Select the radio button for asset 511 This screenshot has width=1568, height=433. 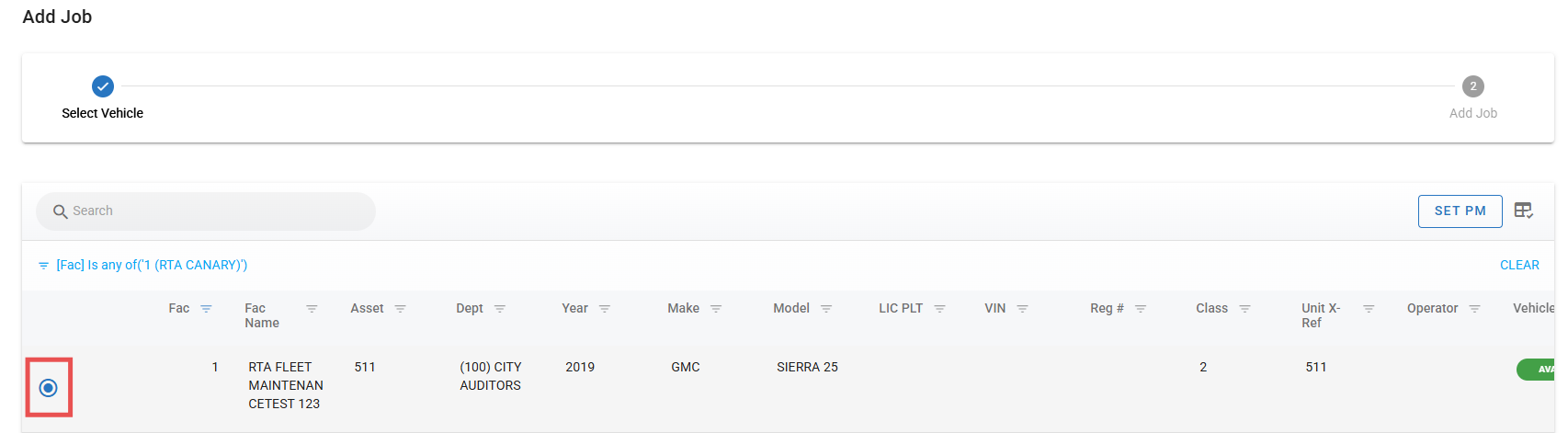click(x=49, y=388)
